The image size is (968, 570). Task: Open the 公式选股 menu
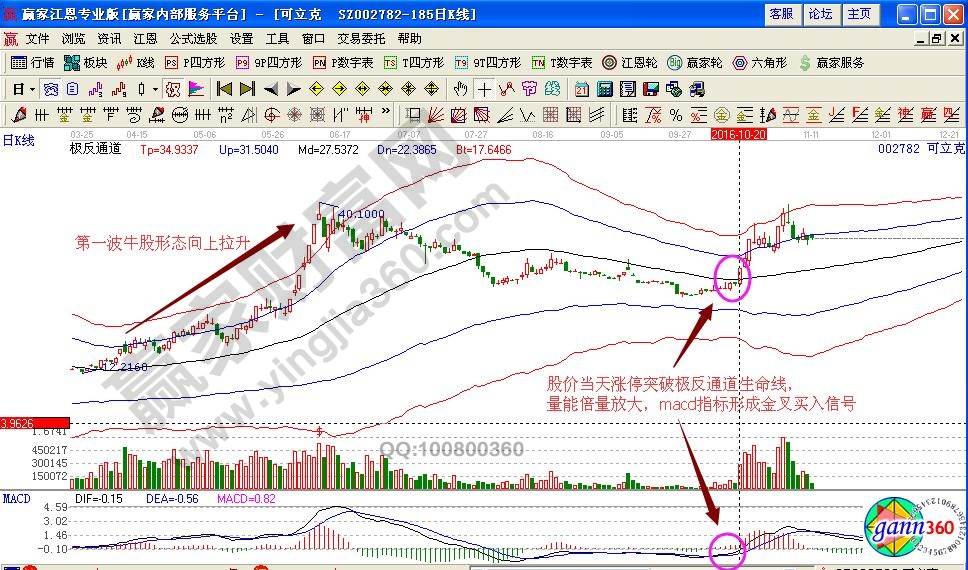coord(193,39)
